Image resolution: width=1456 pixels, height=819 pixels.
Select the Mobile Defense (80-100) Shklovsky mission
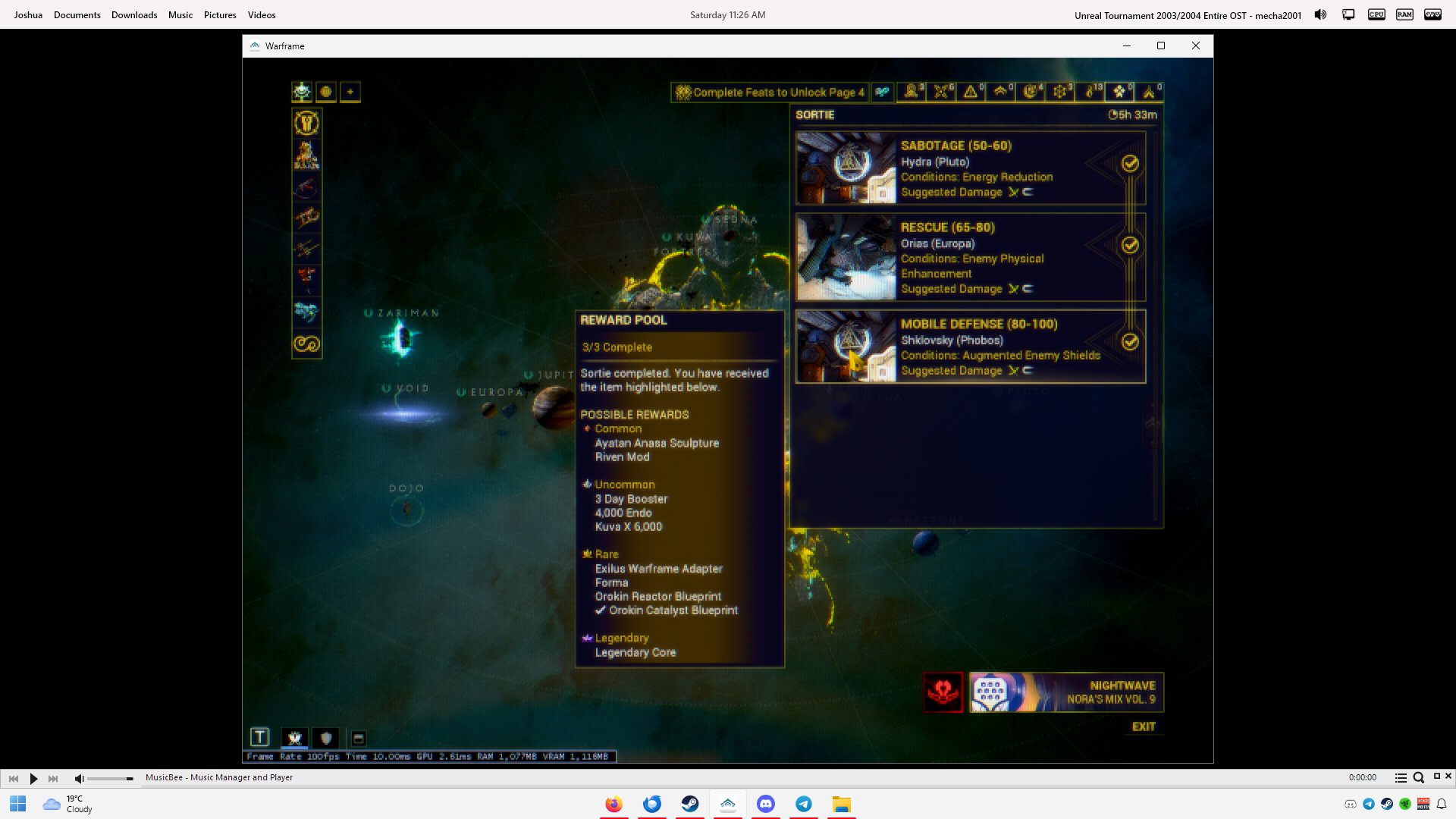971,347
